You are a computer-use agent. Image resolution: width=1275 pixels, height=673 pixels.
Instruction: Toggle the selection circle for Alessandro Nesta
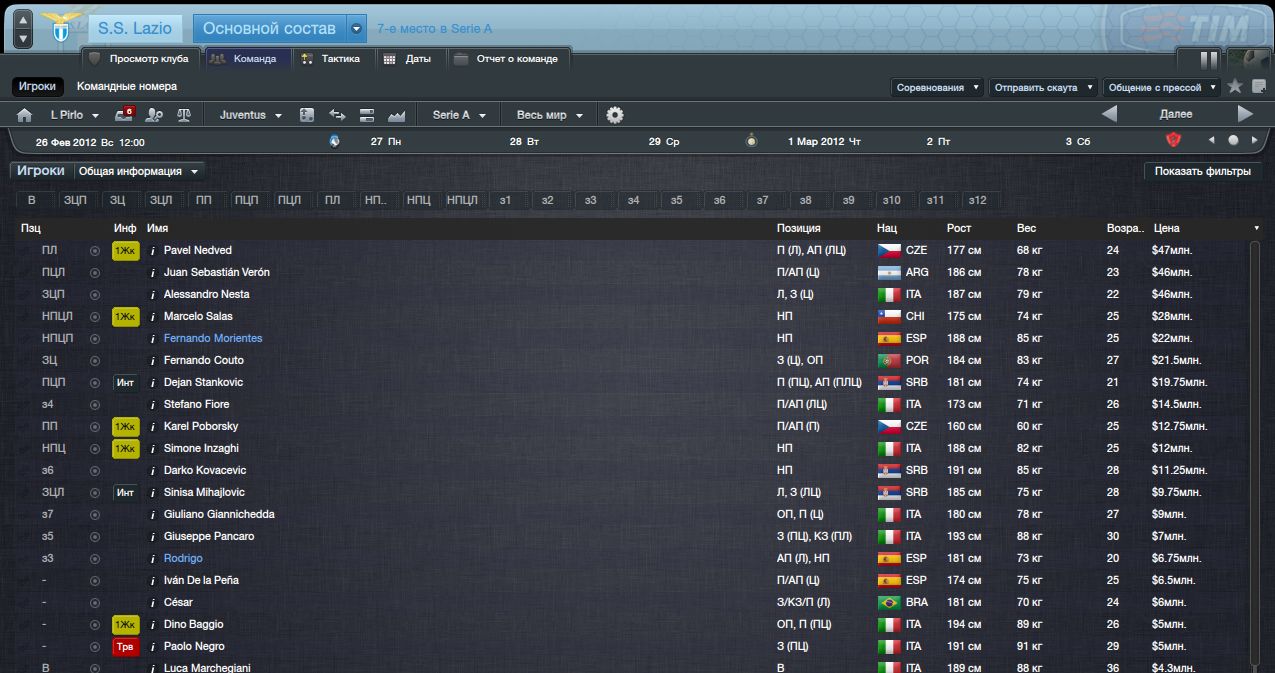(x=95, y=294)
